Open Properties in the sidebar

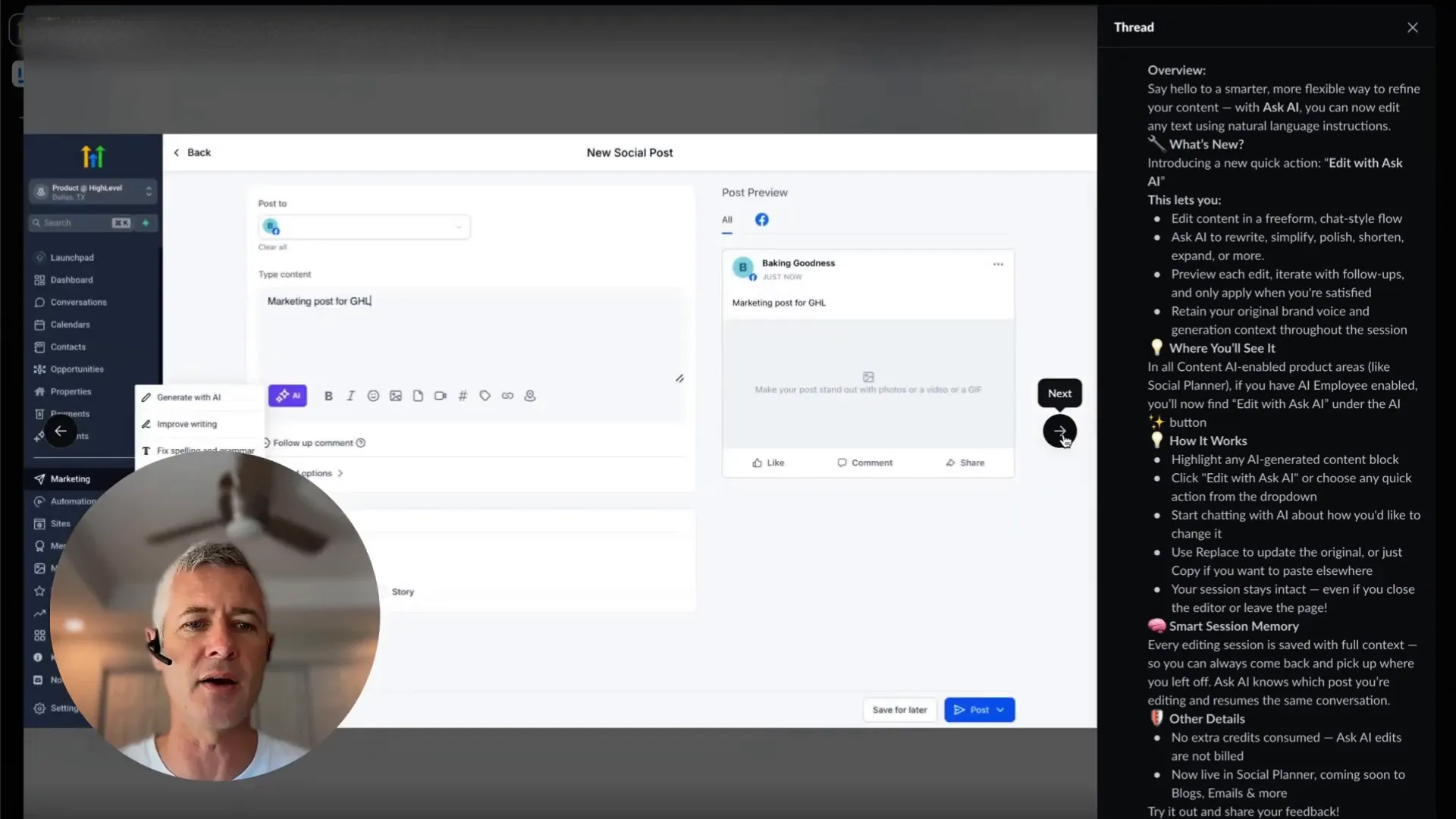point(71,392)
